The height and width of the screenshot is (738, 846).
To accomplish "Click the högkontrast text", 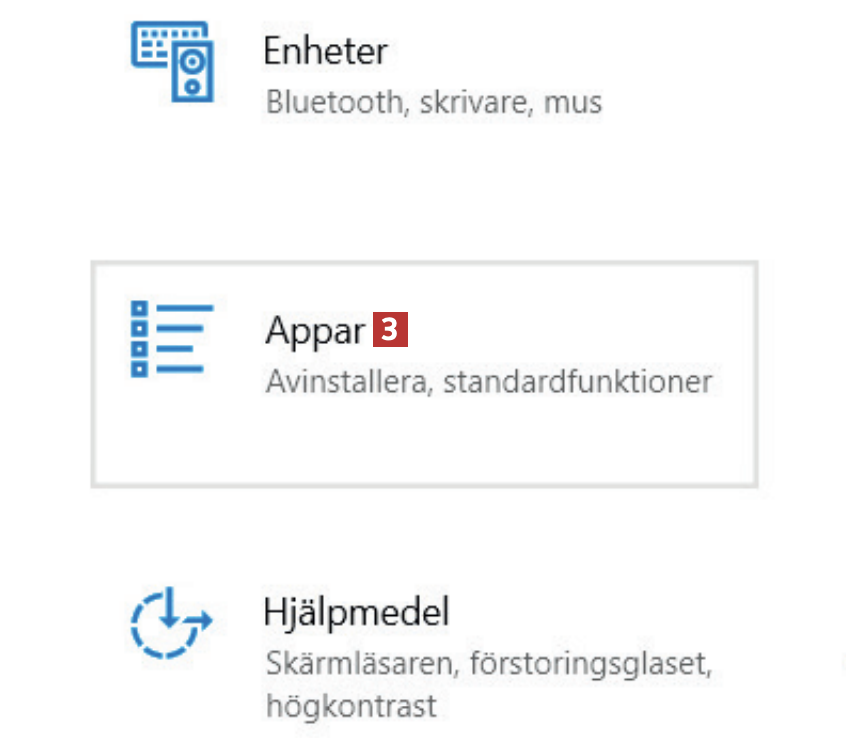I will pos(351,707).
